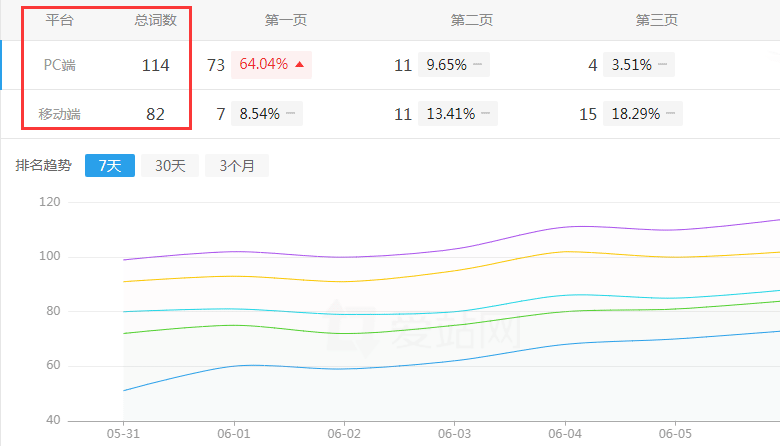Viewport: 780px width, 446px height.
Task: Select the PC端 platform row
Action: tap(60, 65)
